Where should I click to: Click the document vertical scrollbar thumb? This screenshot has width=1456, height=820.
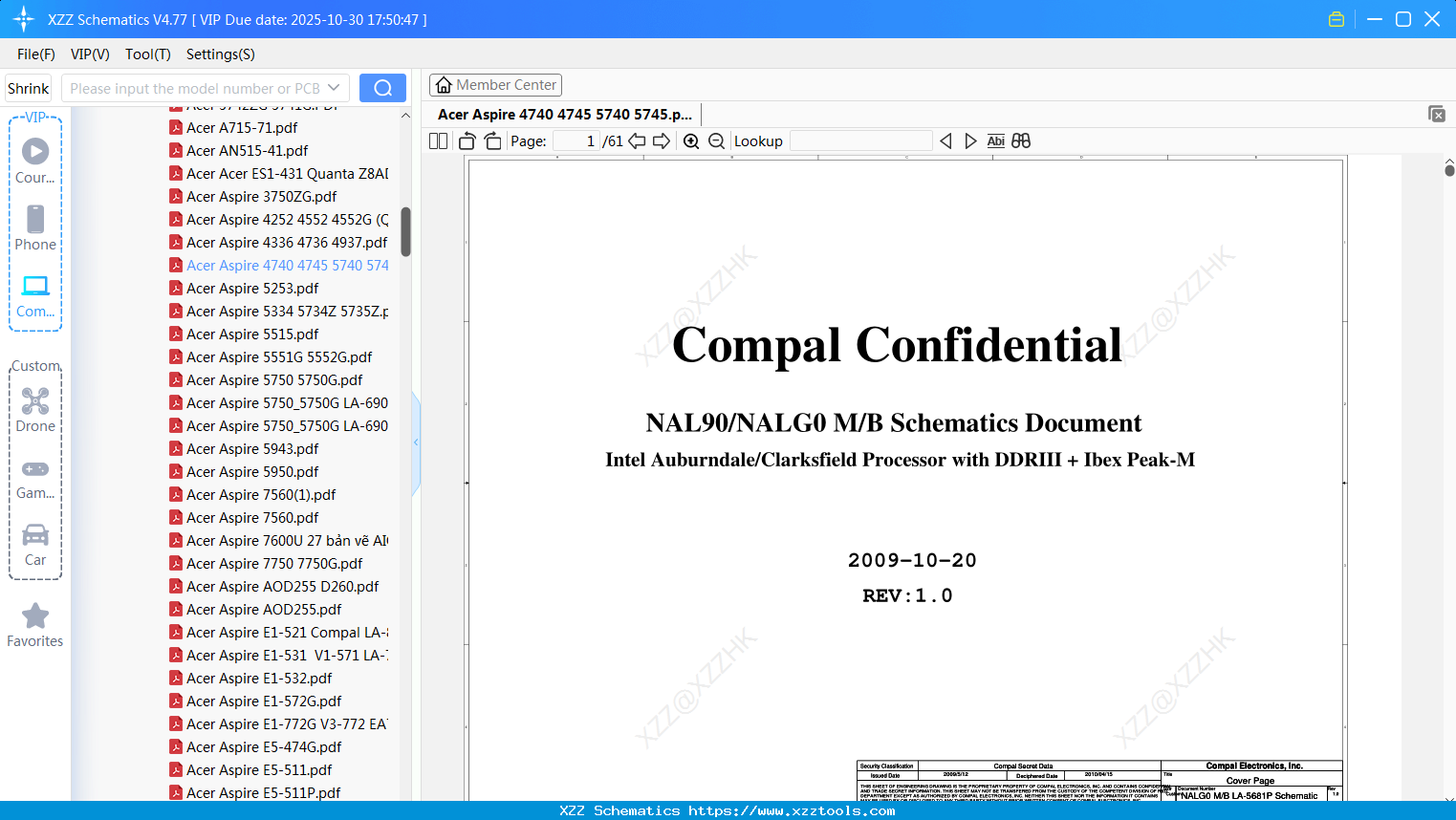tap(1449, 170)
